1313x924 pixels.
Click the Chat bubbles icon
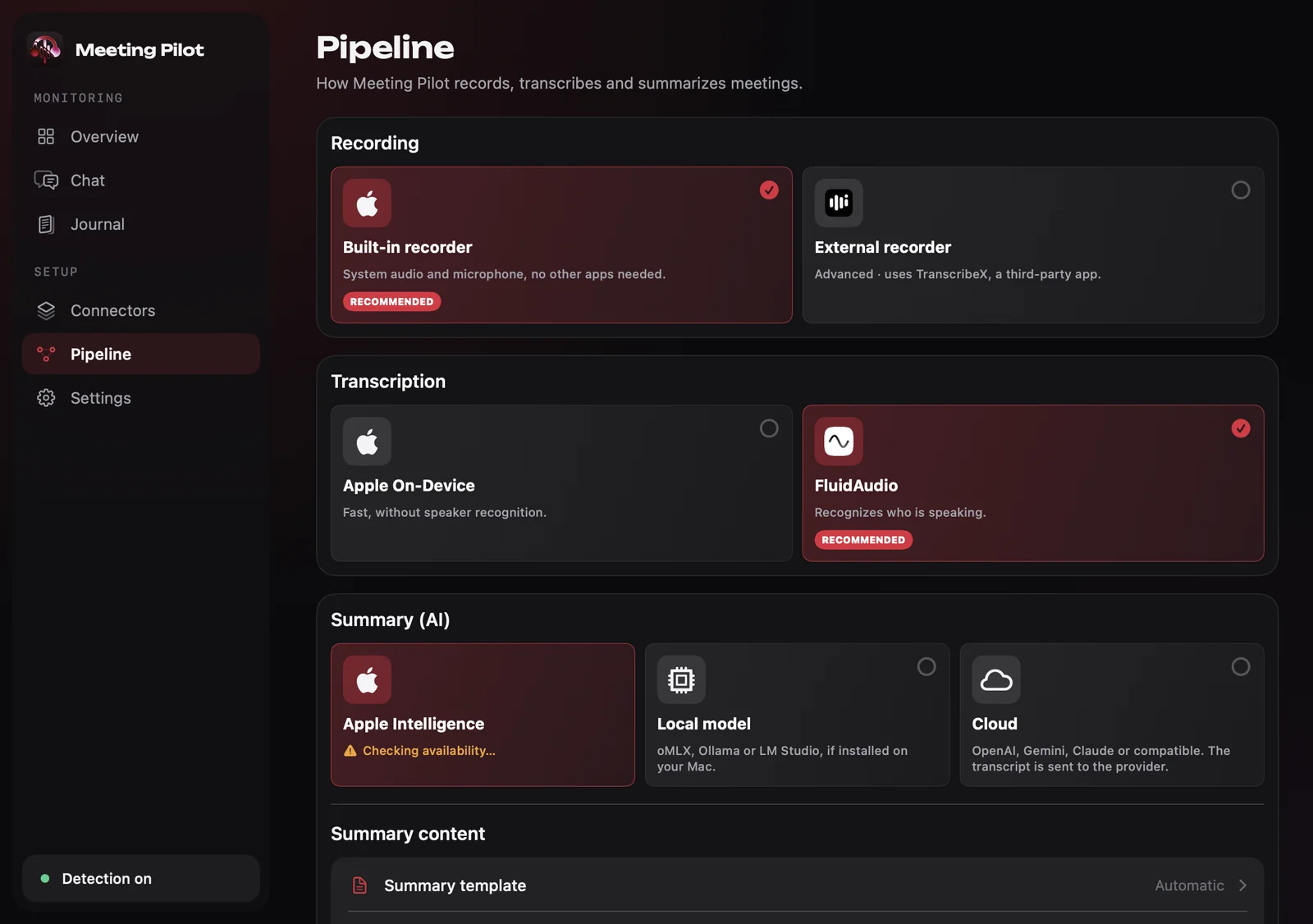pos(46,181)
